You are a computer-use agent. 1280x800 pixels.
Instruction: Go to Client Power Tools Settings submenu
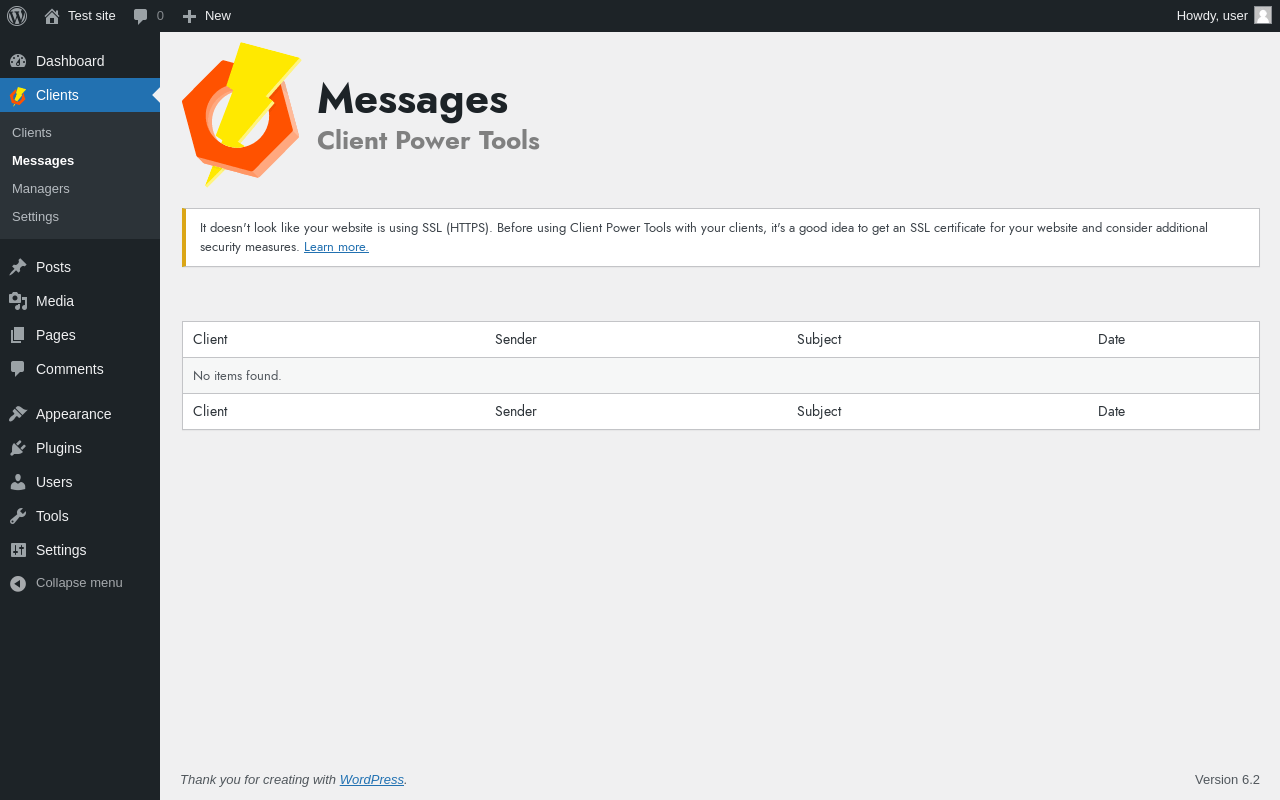point(35,216)
